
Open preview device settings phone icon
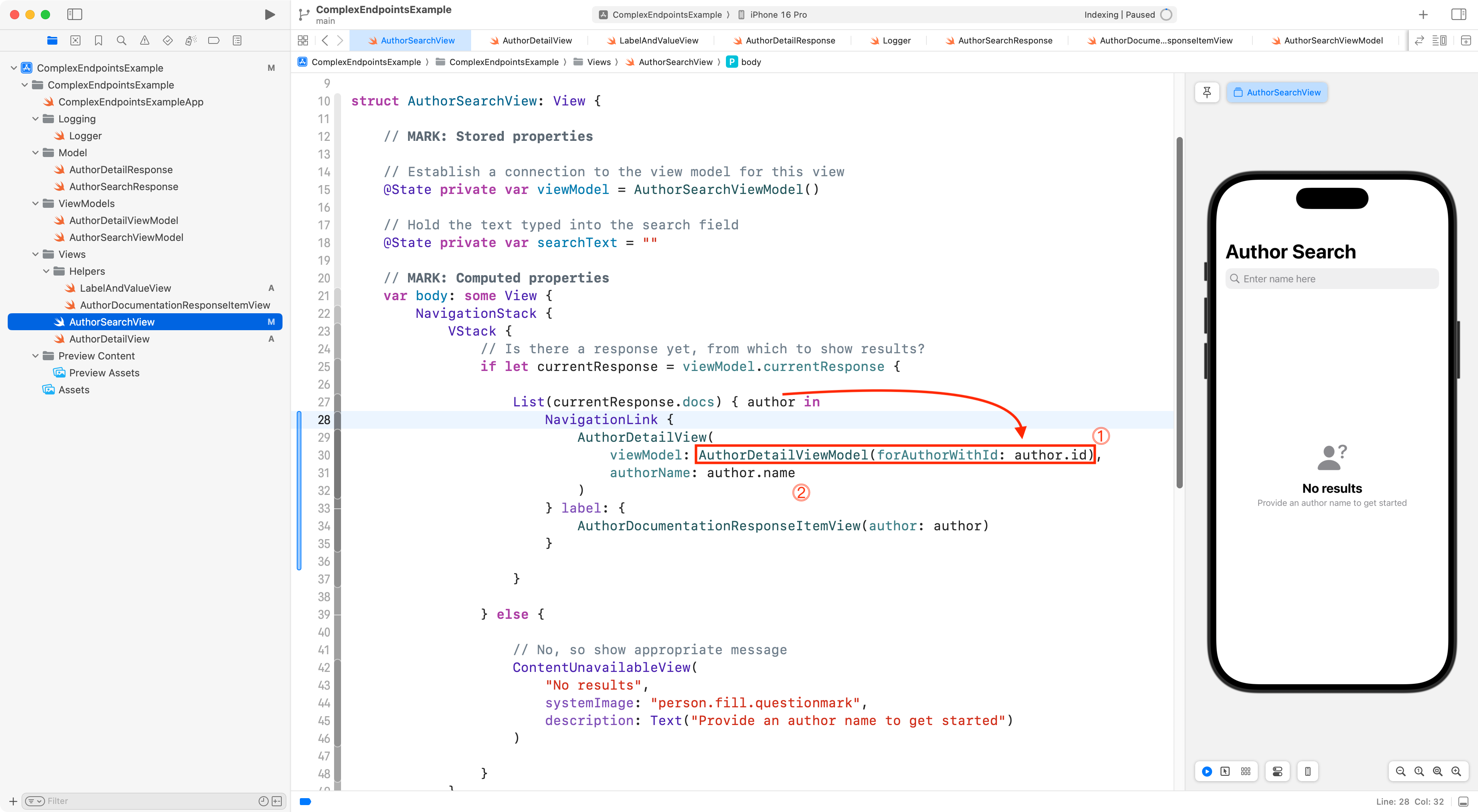point(1307,771)
